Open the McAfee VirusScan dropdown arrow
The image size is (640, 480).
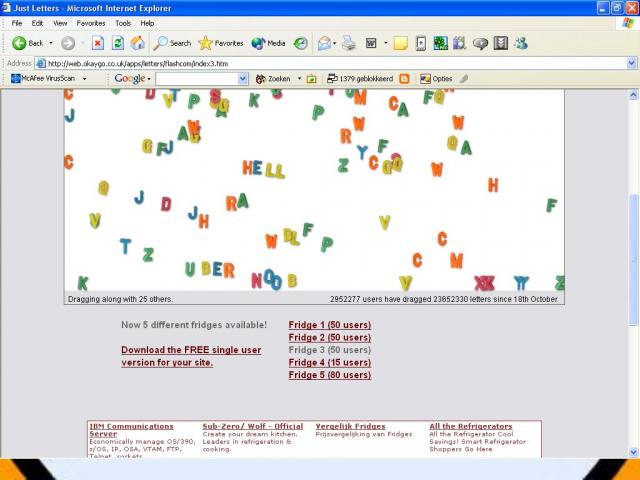pos(84,78)
